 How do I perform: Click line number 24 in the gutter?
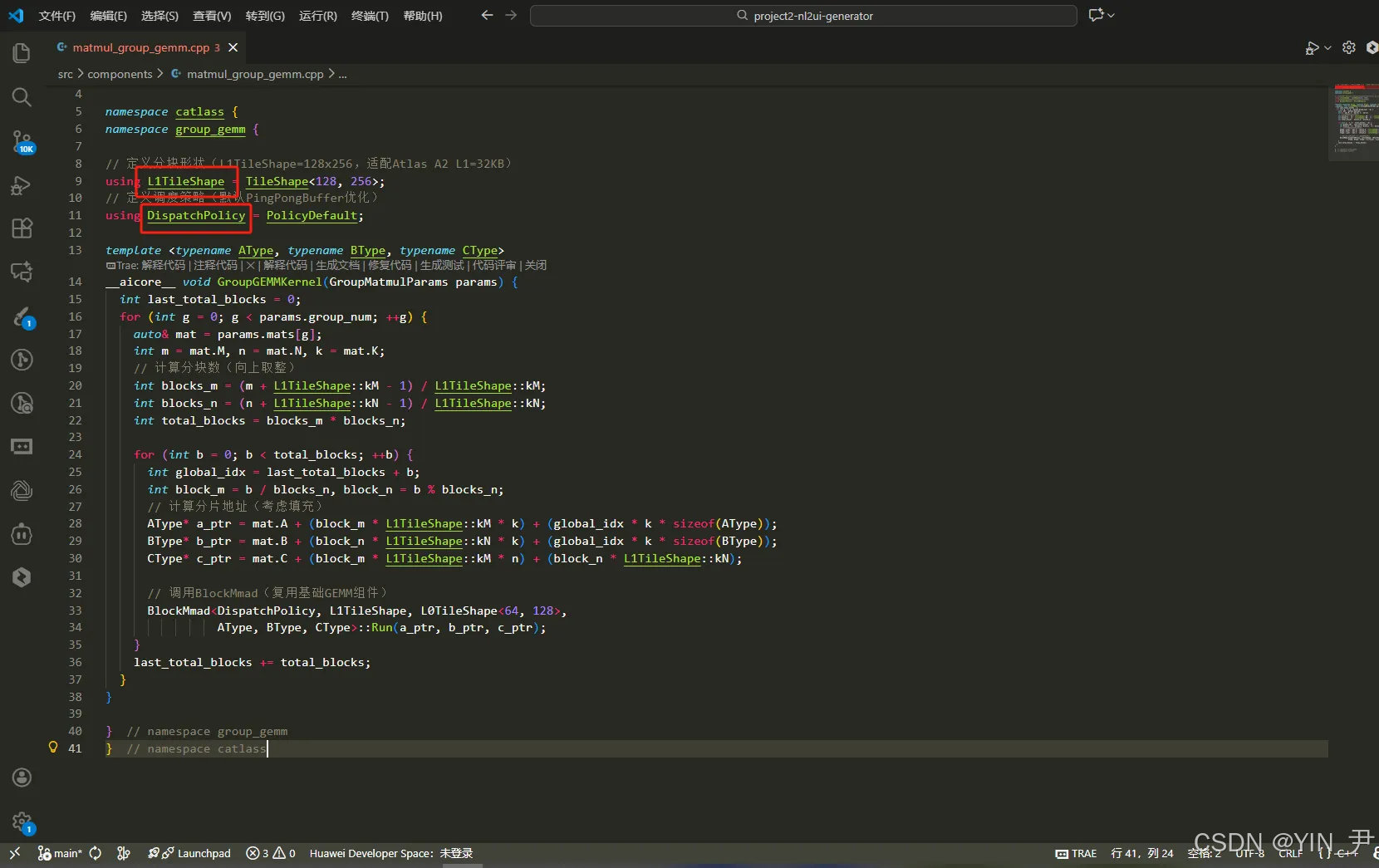click(75, 454)
